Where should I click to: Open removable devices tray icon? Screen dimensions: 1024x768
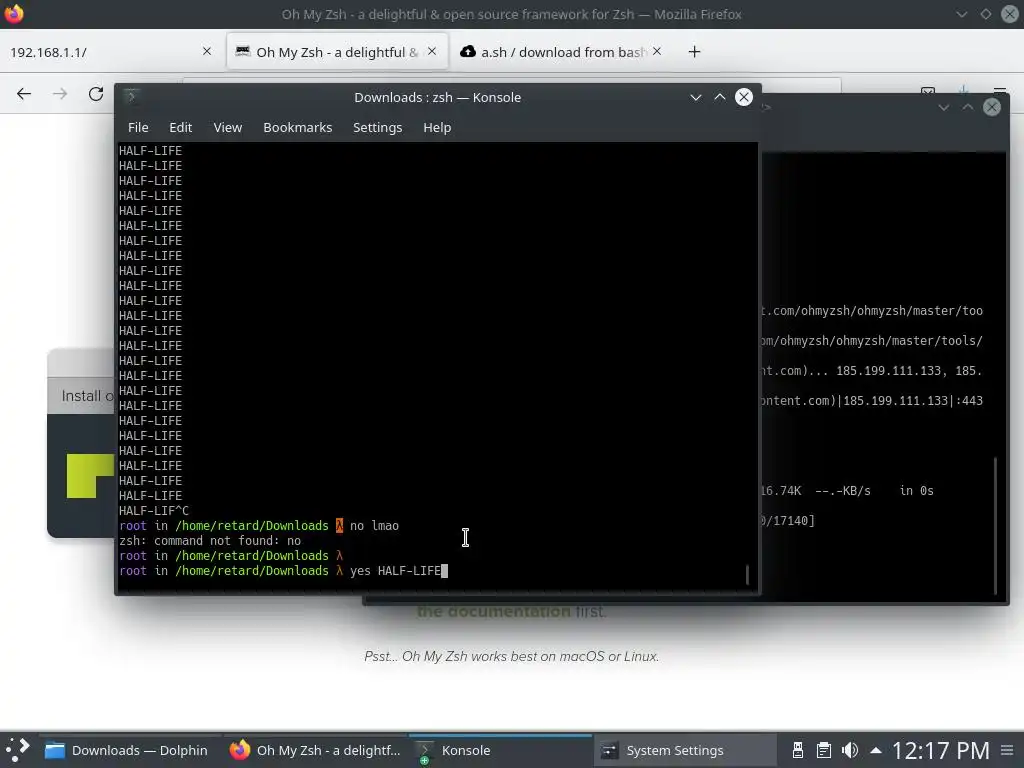(797, 750)
